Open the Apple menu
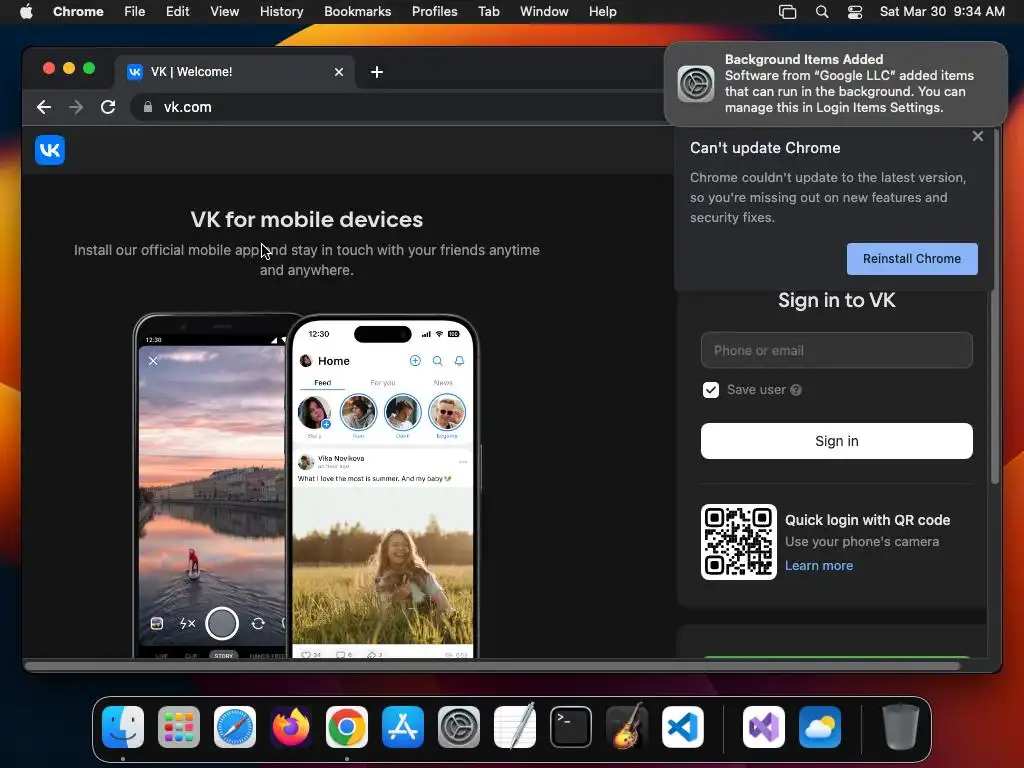The height and width of the screenshot is (768, 1024). [x=26, y=12]
